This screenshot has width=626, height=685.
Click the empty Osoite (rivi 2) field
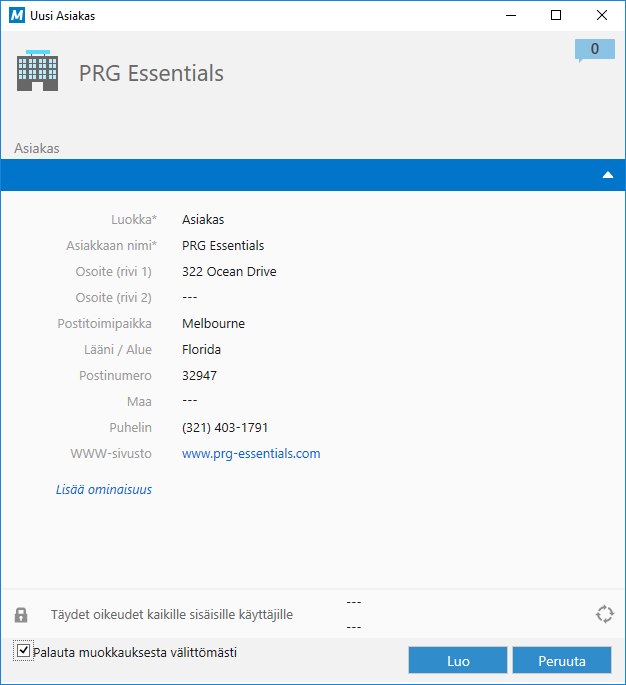(x=190, y=297)
